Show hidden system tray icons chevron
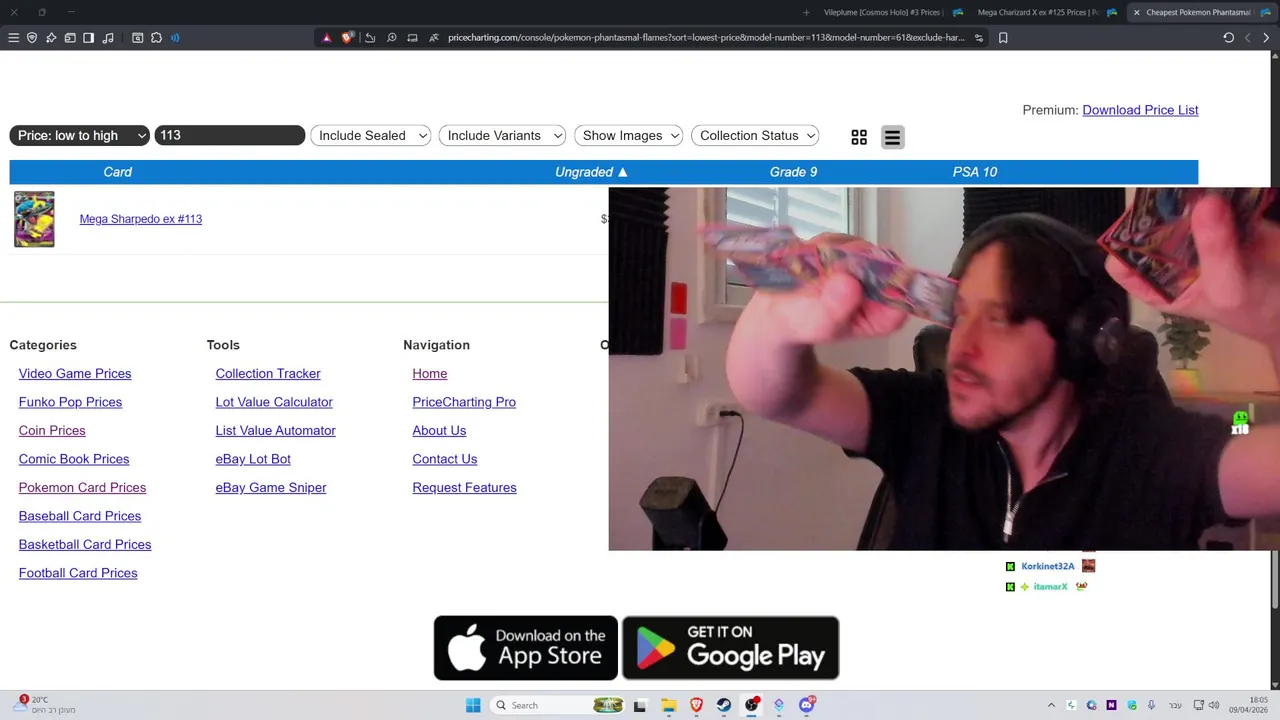This screenshot has width=1280, height=720. click(x=1051, y=705)
